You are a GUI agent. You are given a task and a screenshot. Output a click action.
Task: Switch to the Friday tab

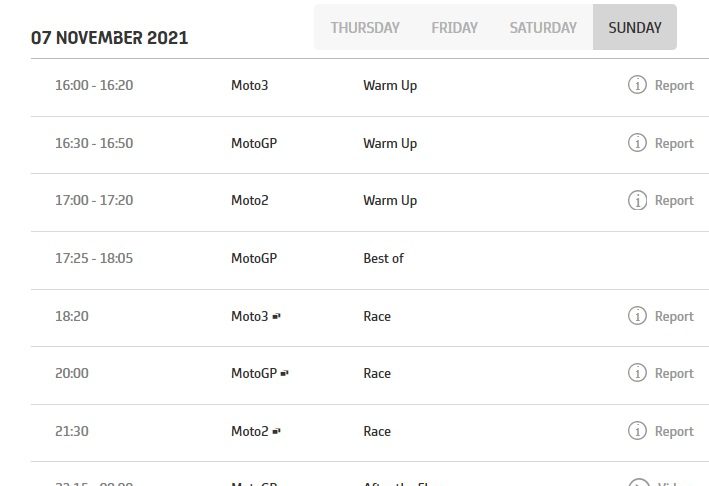click(454, 28)
